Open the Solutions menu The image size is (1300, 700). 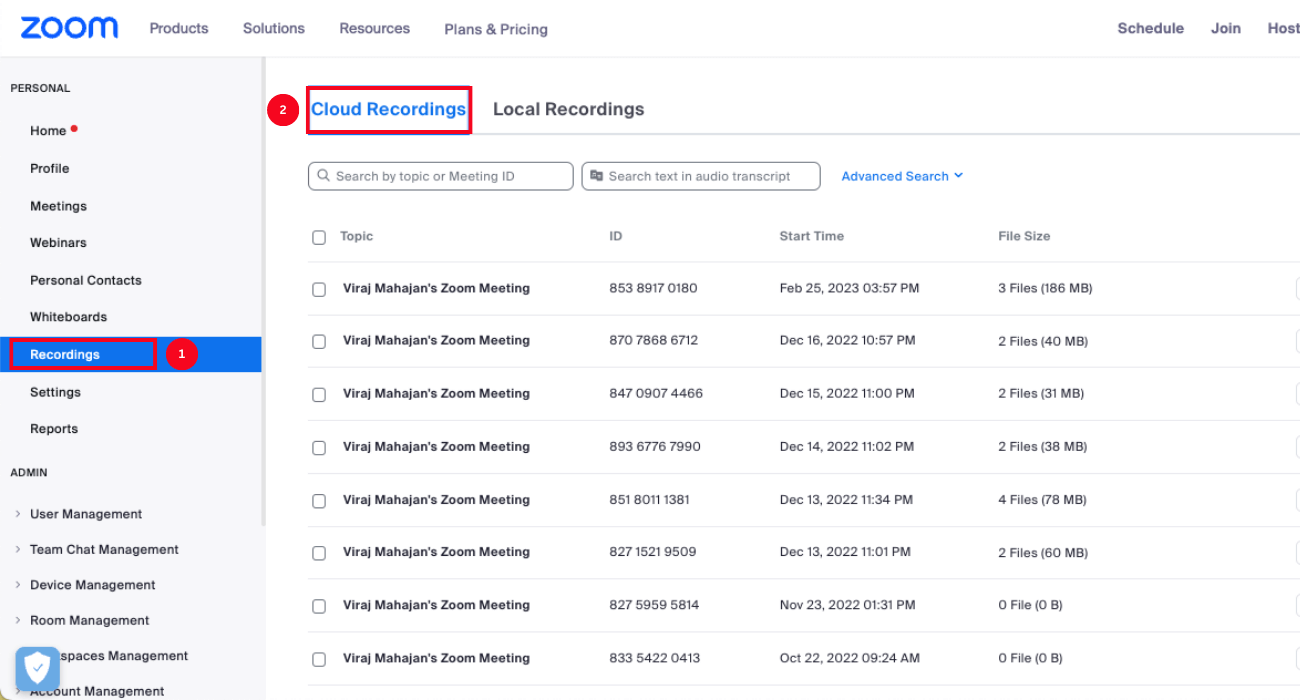[274, 28]
